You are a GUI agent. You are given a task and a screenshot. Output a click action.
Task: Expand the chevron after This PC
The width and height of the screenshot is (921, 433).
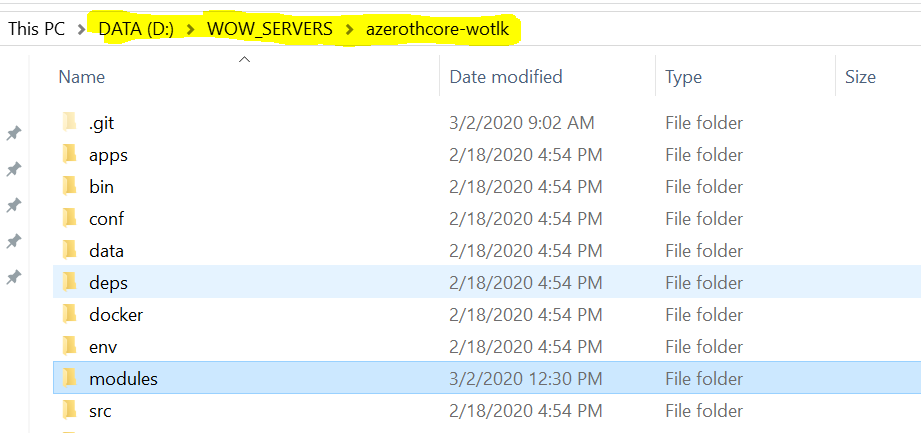click(x=82, y=29)
